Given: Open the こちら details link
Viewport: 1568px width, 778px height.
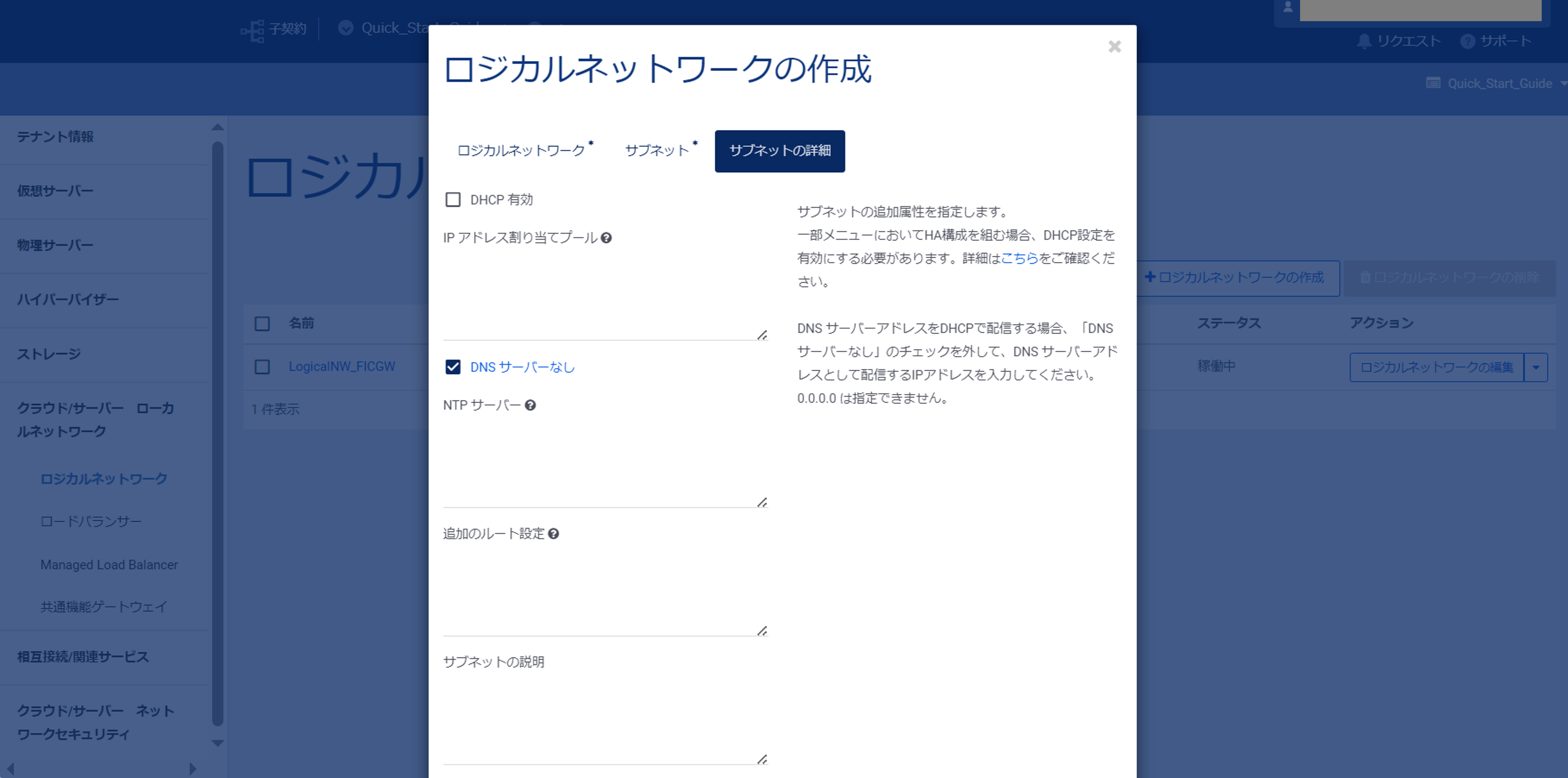Looking at the screenshot, I should [1020, 258].
